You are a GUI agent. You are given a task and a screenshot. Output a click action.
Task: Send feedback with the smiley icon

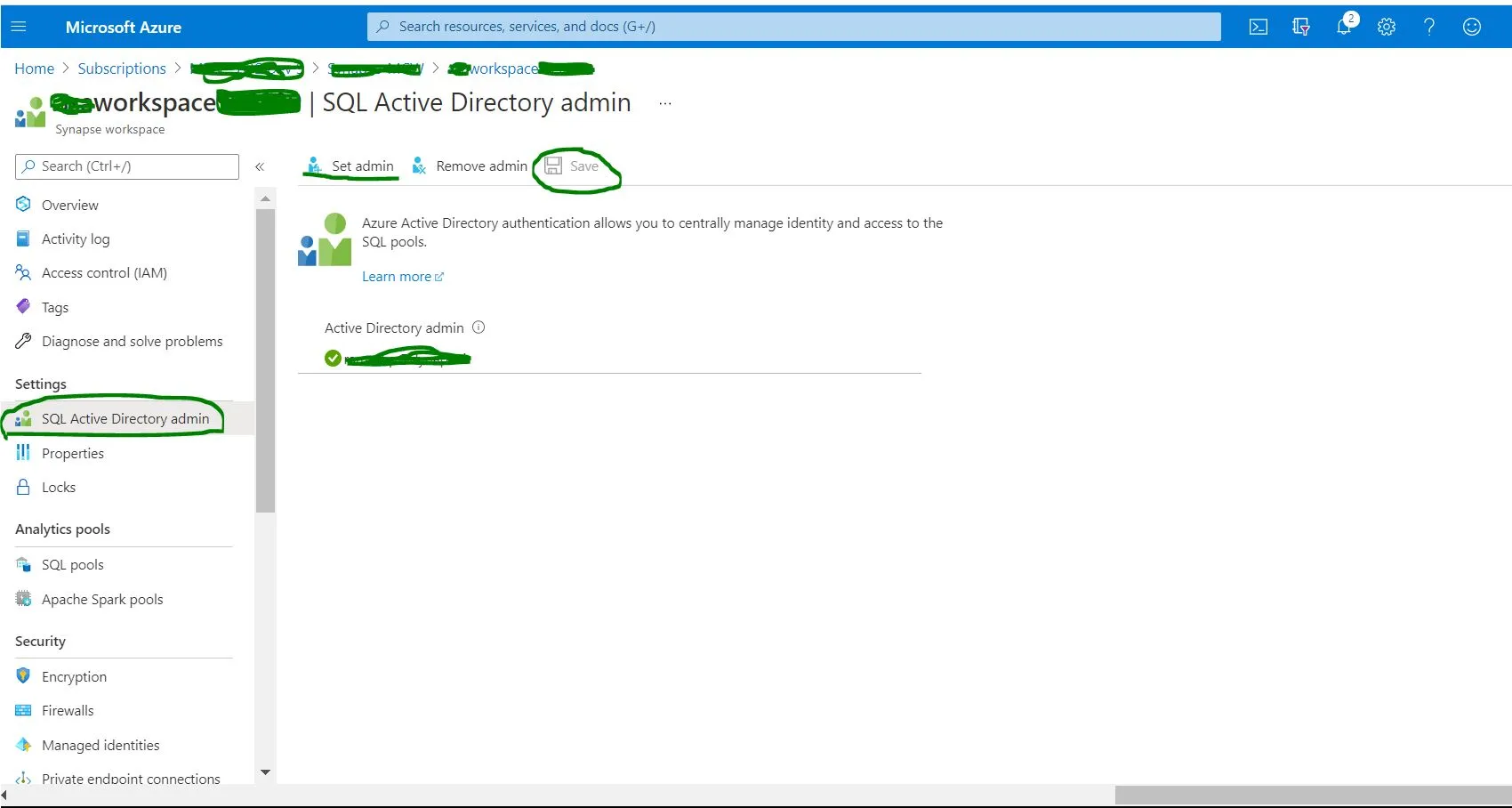pyautogui.click(x=1472, y=27)
